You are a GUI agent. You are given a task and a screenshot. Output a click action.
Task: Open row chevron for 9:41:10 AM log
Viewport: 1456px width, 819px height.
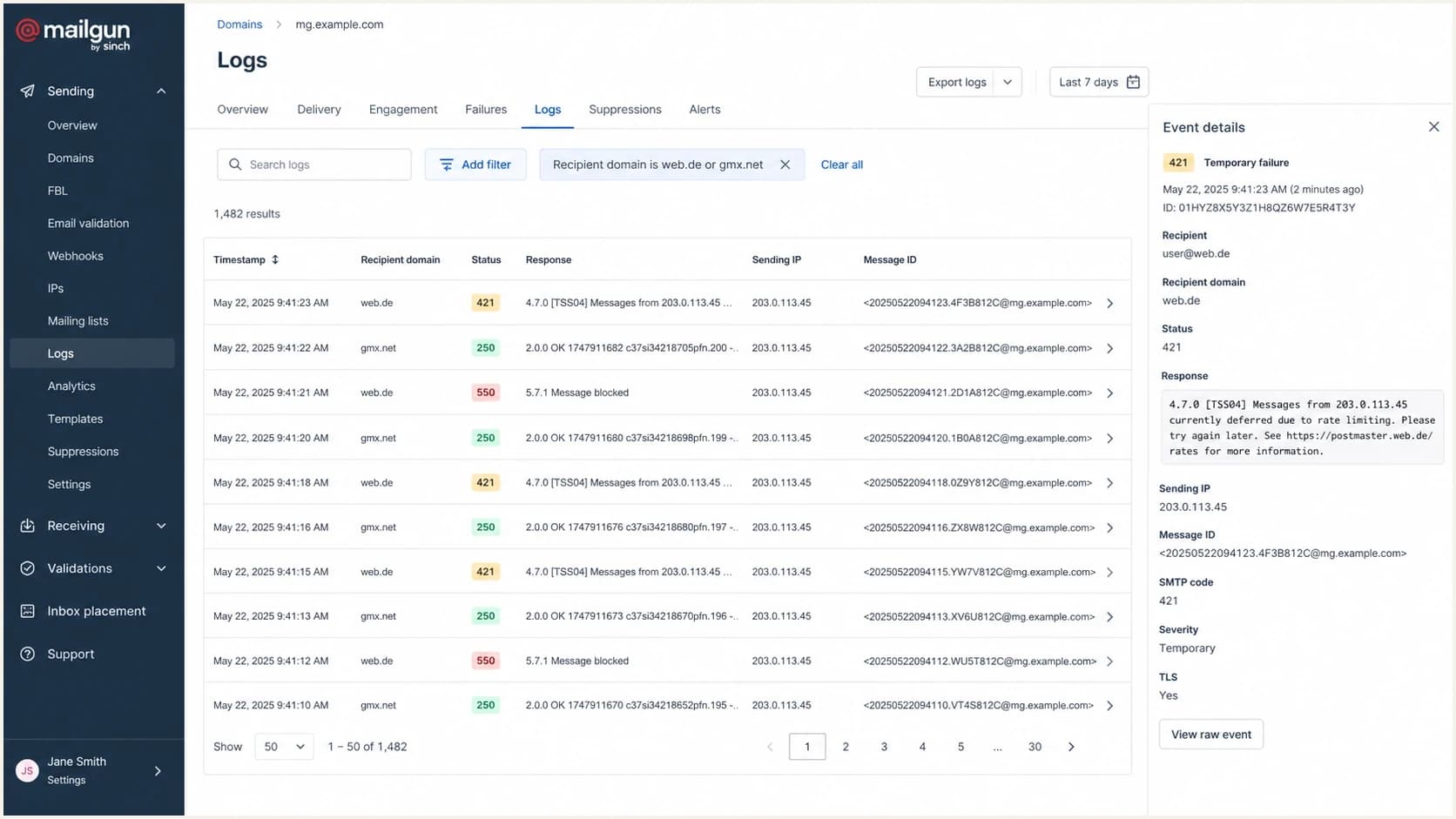pos(1110,706)
